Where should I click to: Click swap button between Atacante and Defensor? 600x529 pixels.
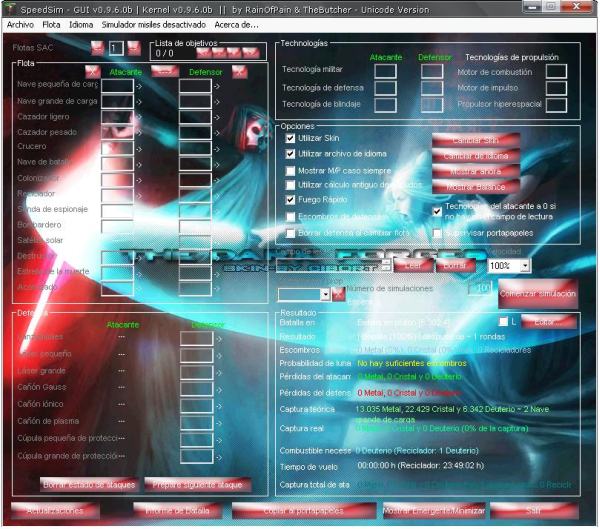[165, 71]
